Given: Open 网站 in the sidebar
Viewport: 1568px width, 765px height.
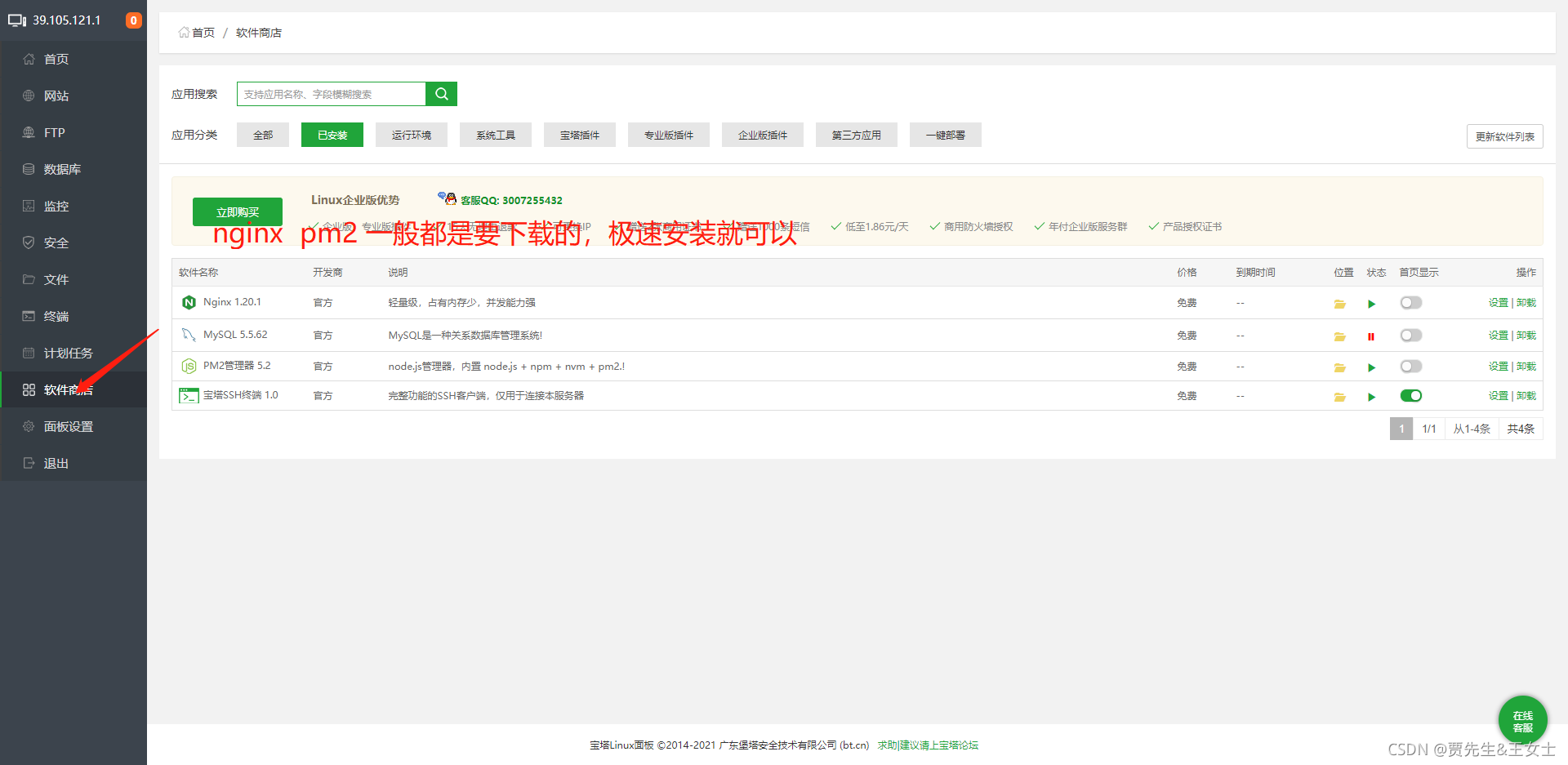Looking at the screenshot, I should (73, 96).
